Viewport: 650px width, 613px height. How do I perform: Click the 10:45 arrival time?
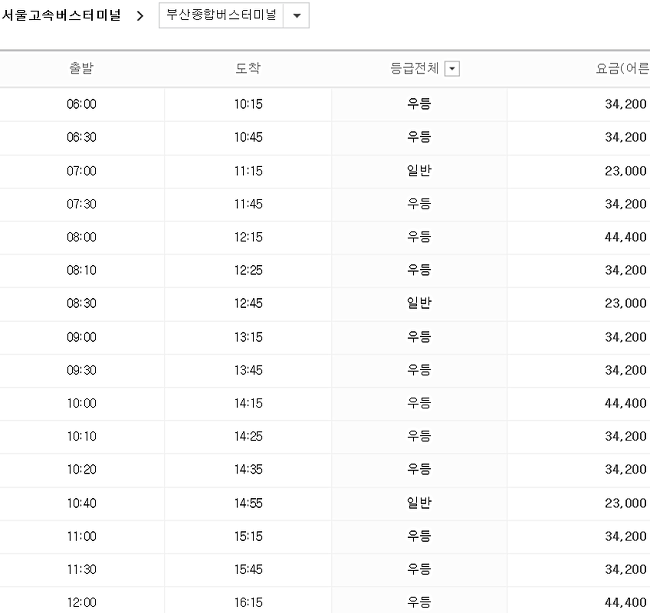pos(248,137)
